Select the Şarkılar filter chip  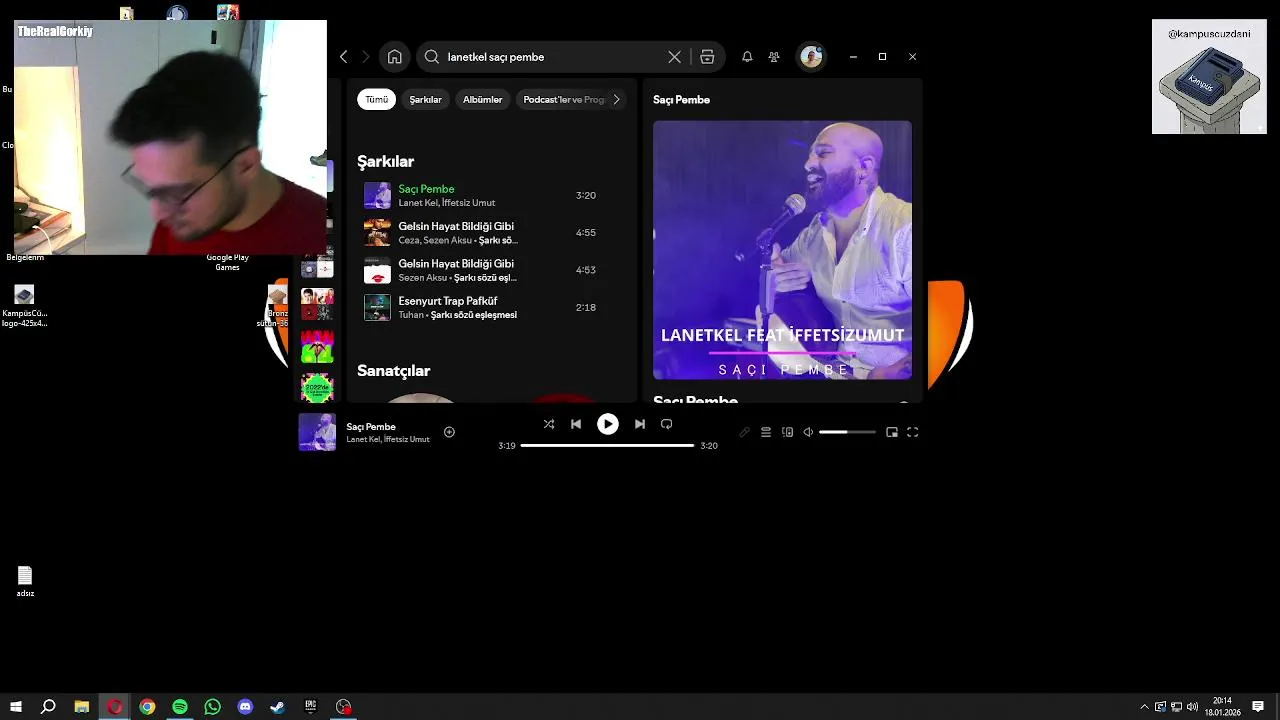click(425, 99)
